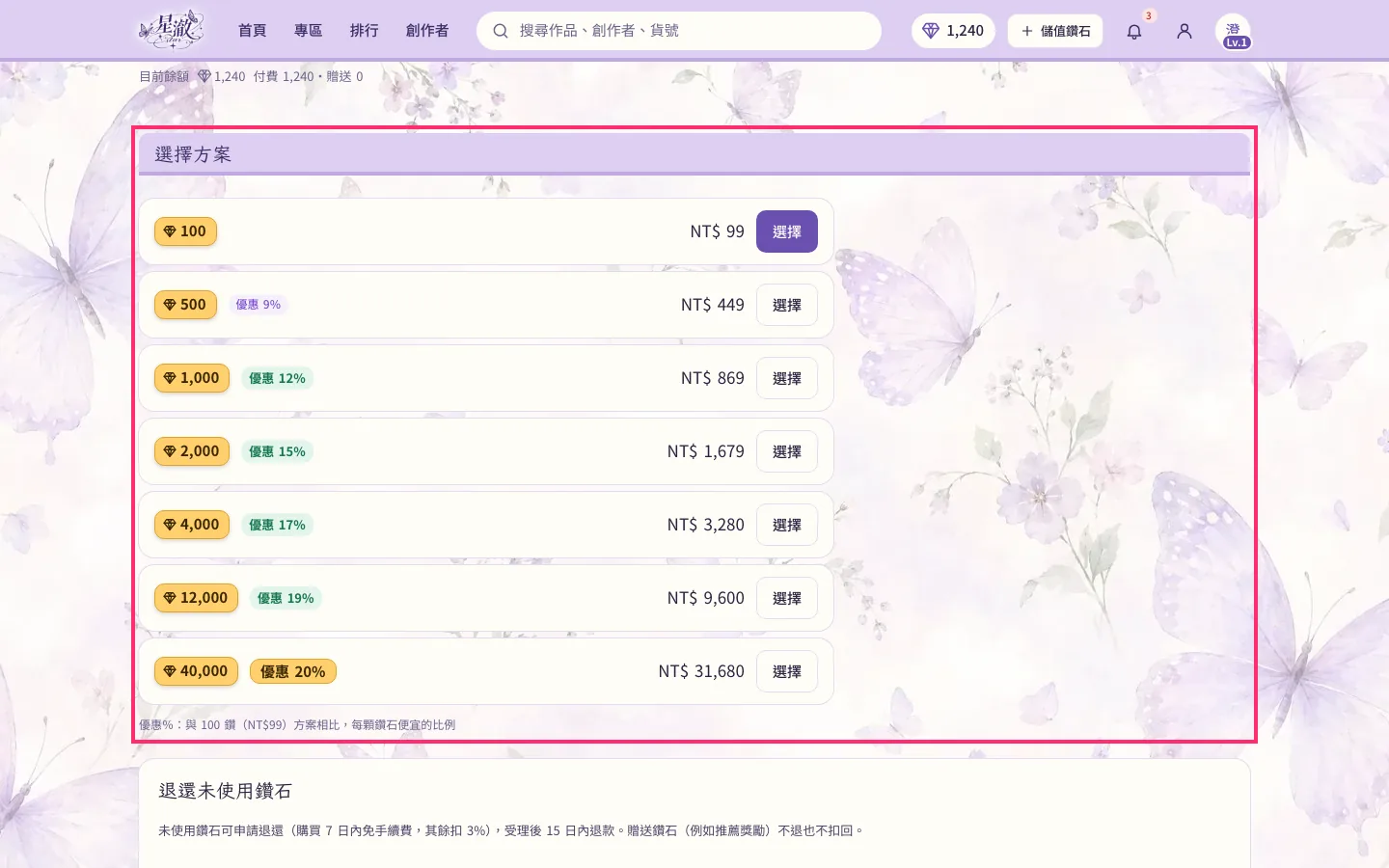Open the 專區 navigation item

[x=309, y=31]
